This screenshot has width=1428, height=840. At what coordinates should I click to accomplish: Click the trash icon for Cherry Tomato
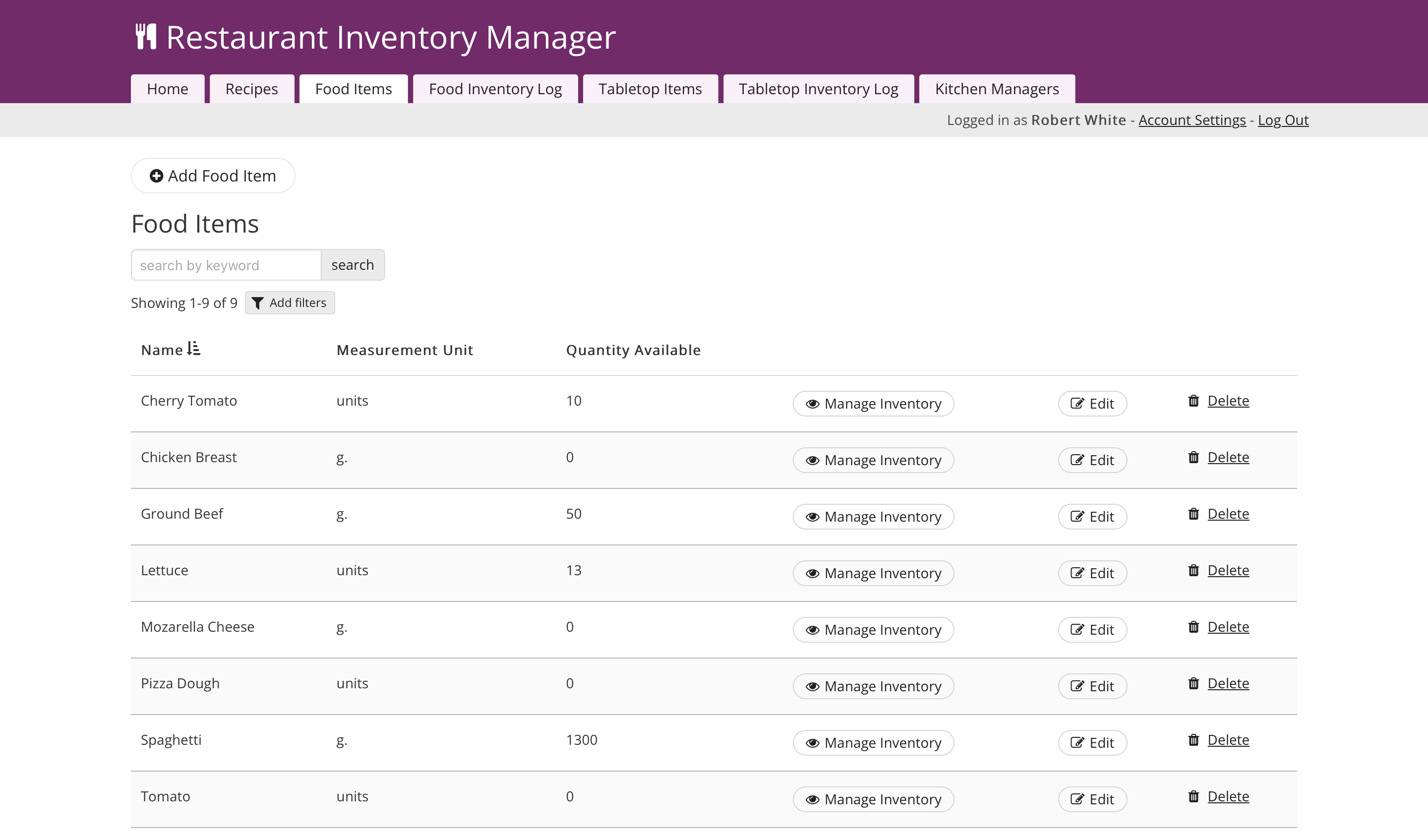(1193, 401)
